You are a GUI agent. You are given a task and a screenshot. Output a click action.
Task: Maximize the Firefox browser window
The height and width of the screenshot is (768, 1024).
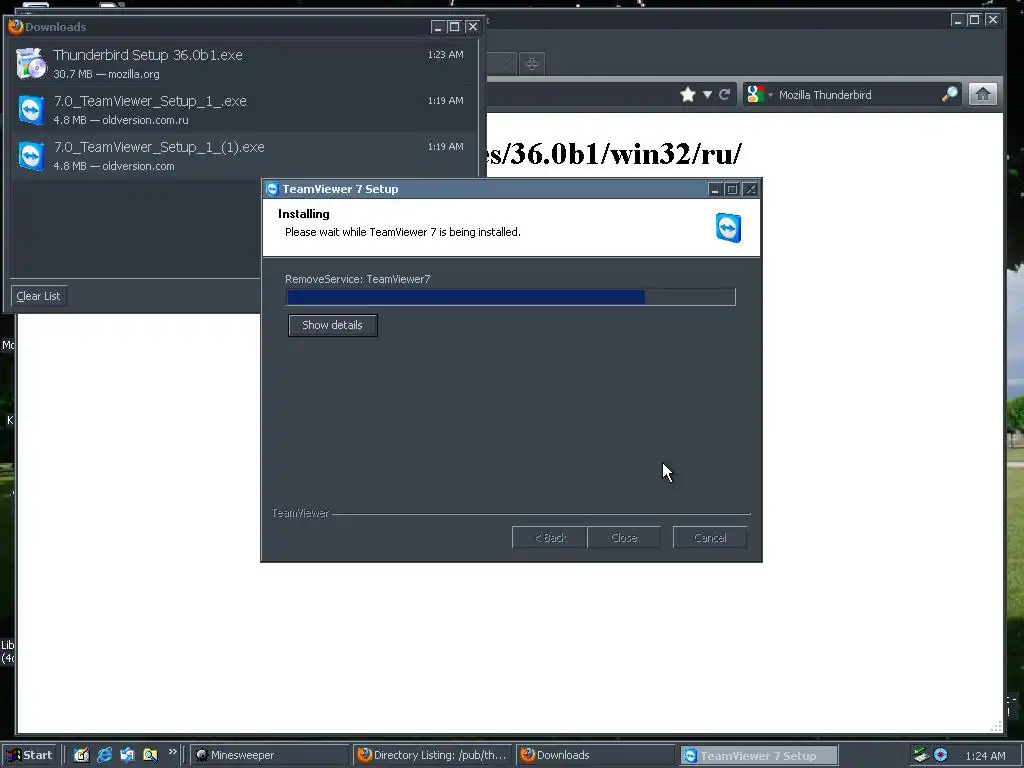click(974, 20)
